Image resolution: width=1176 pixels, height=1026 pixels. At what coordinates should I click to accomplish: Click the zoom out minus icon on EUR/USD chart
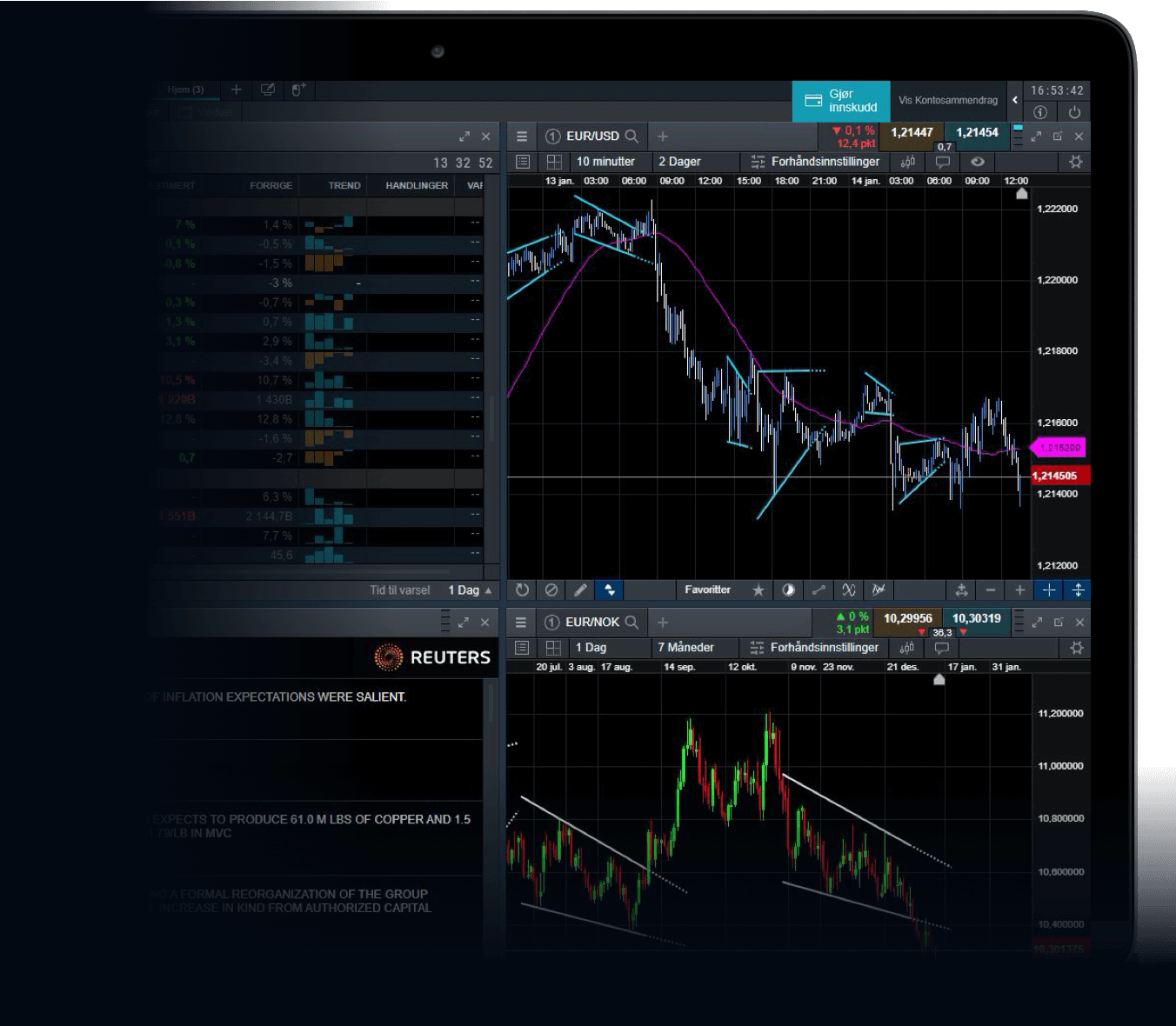[991, 590]
